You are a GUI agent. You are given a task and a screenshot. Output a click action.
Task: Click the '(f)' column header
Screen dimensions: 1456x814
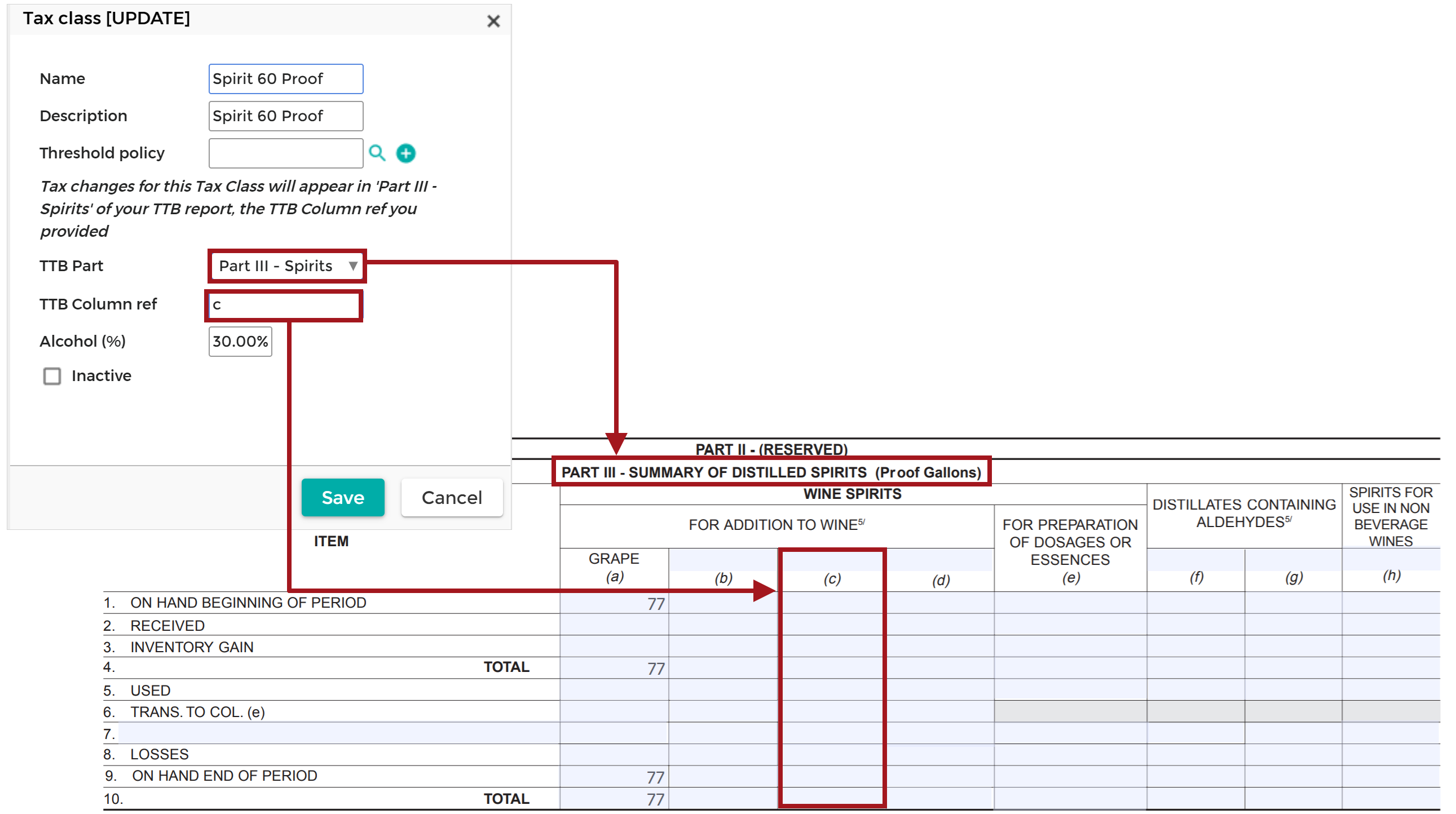pos(1196,577)
